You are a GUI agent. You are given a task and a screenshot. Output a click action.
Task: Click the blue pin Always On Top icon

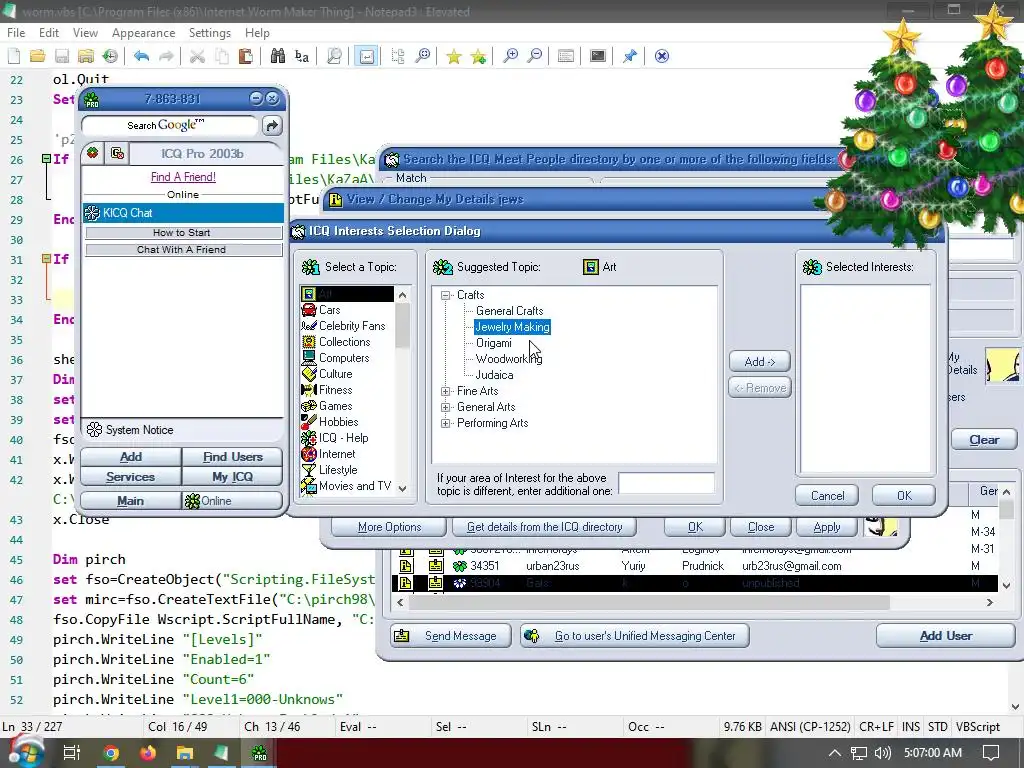[630, 56]
